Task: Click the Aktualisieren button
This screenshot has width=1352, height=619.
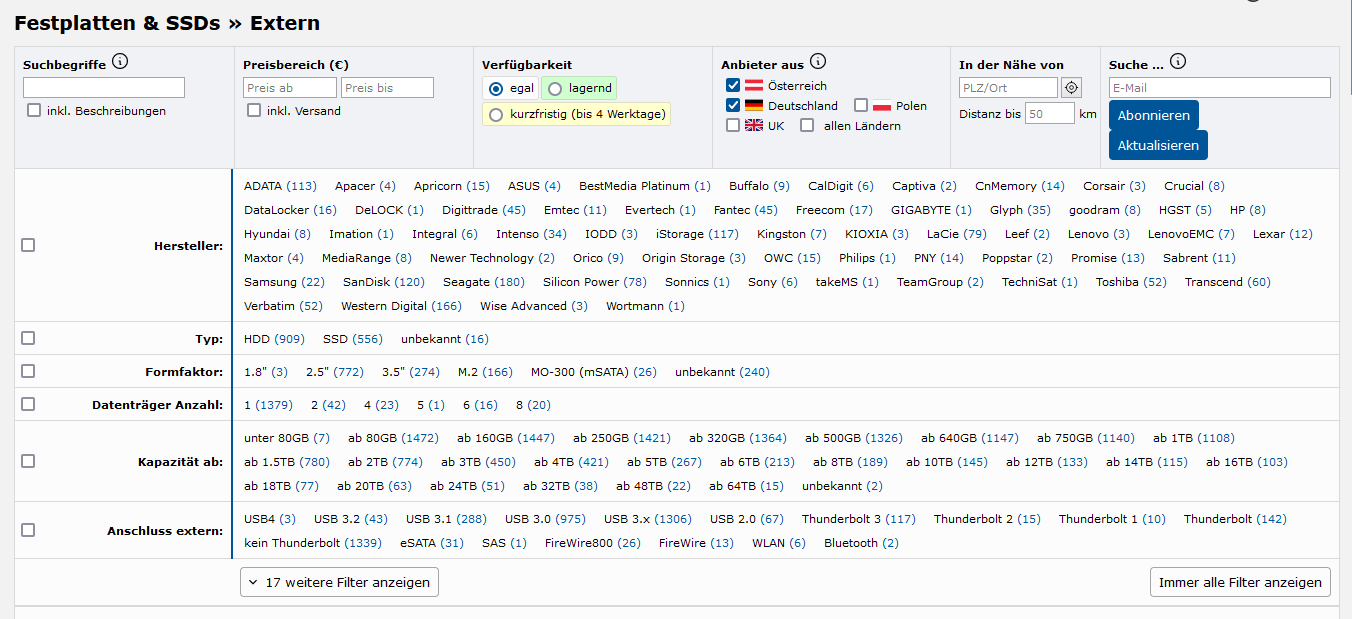Action: (x=1158, y=145)
